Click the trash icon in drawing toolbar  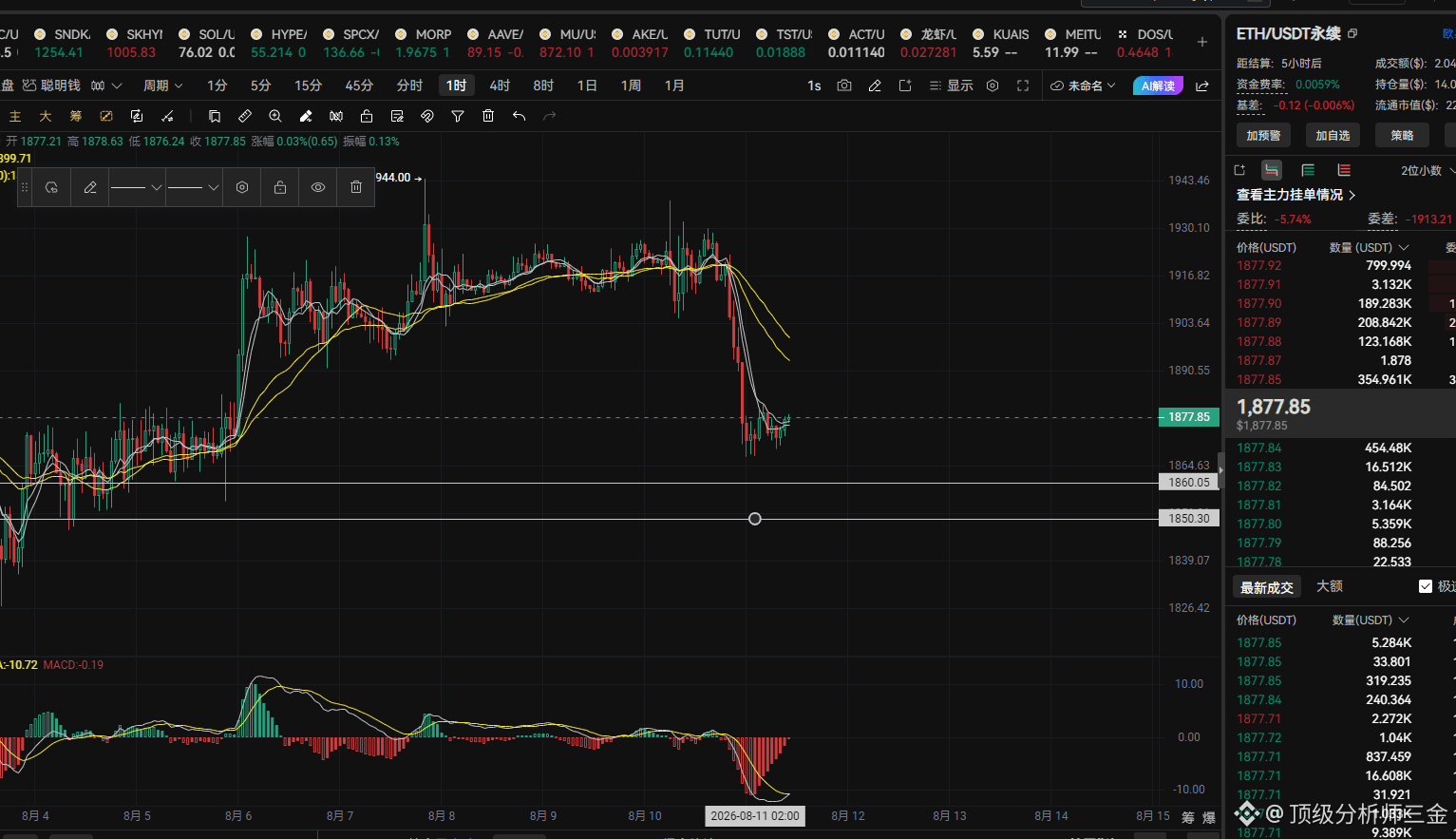[x=488, y=116]
